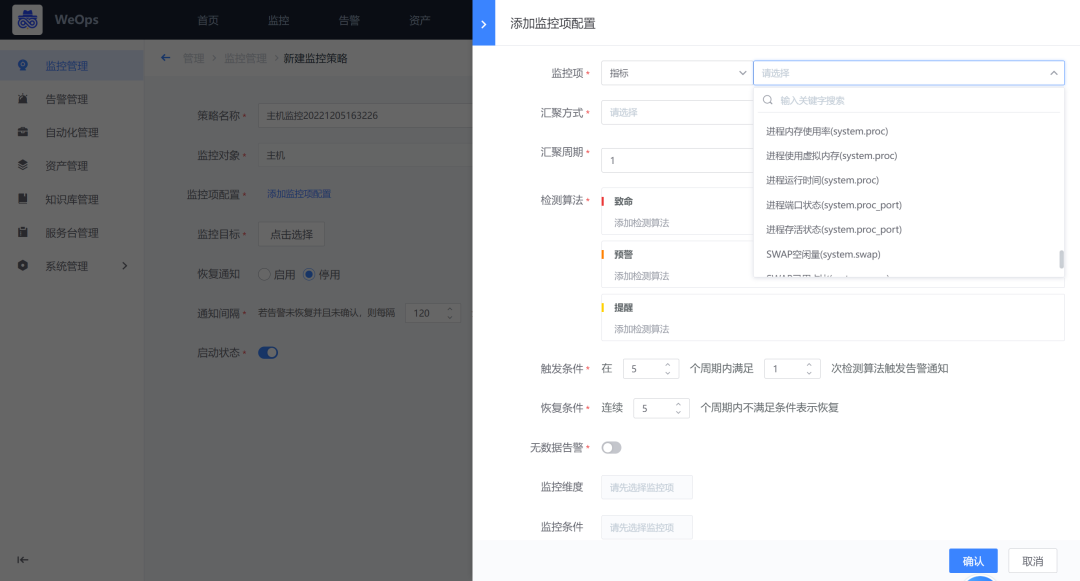1080x581 pixels.
Task: Collapse the 请选择 metric dropdown
Action: pos(908,73)
